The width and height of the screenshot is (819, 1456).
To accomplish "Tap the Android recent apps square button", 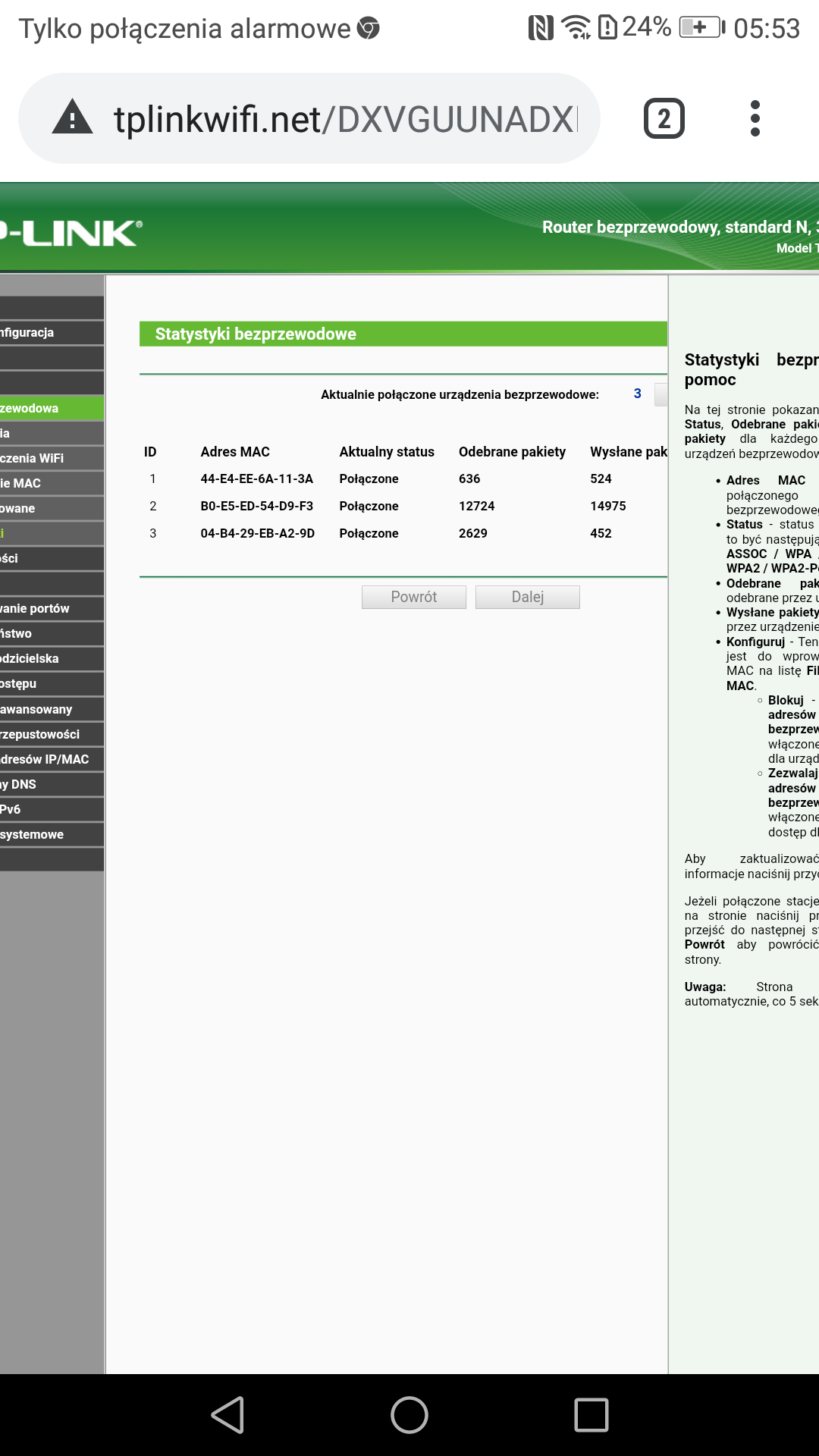I will coord(591,1415).
